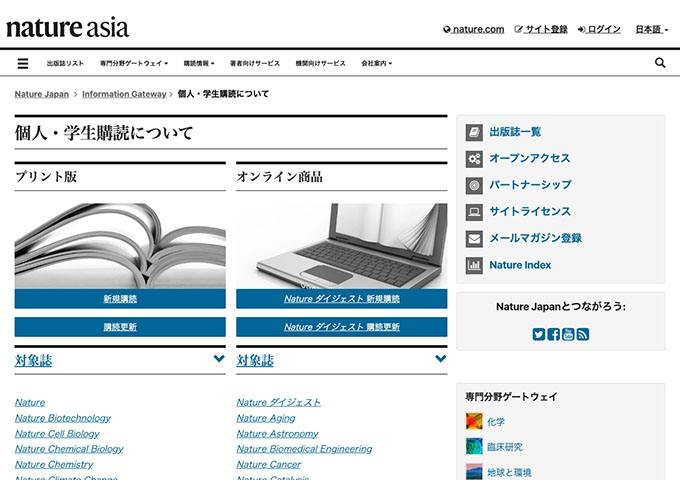Go to nature.com link

pos(474,29)
